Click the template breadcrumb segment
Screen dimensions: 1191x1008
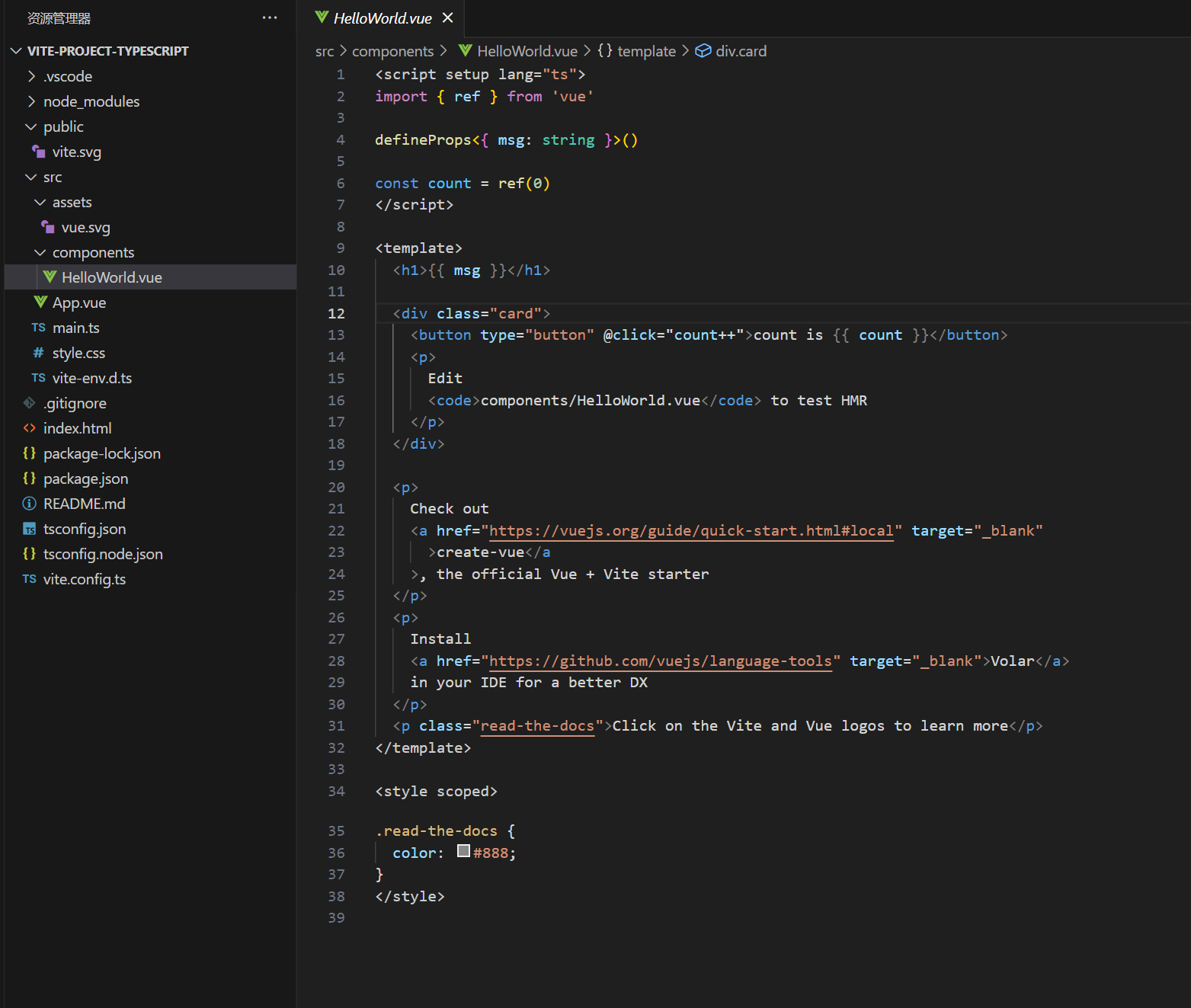(x=646, y=51)
